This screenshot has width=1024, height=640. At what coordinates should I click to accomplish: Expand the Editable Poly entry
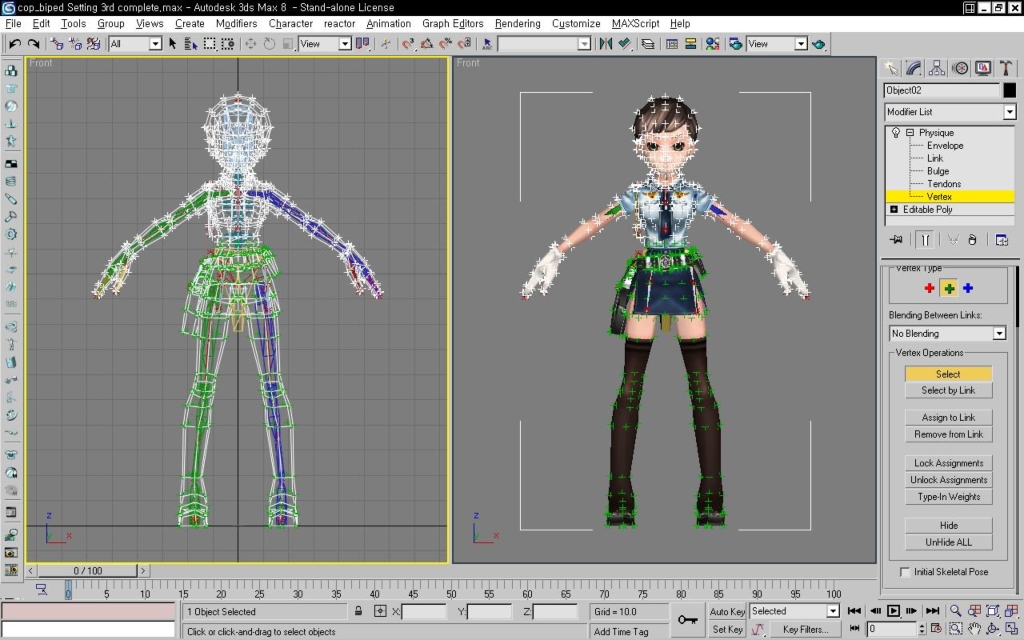pyautogui.click(x=894, y=210)
